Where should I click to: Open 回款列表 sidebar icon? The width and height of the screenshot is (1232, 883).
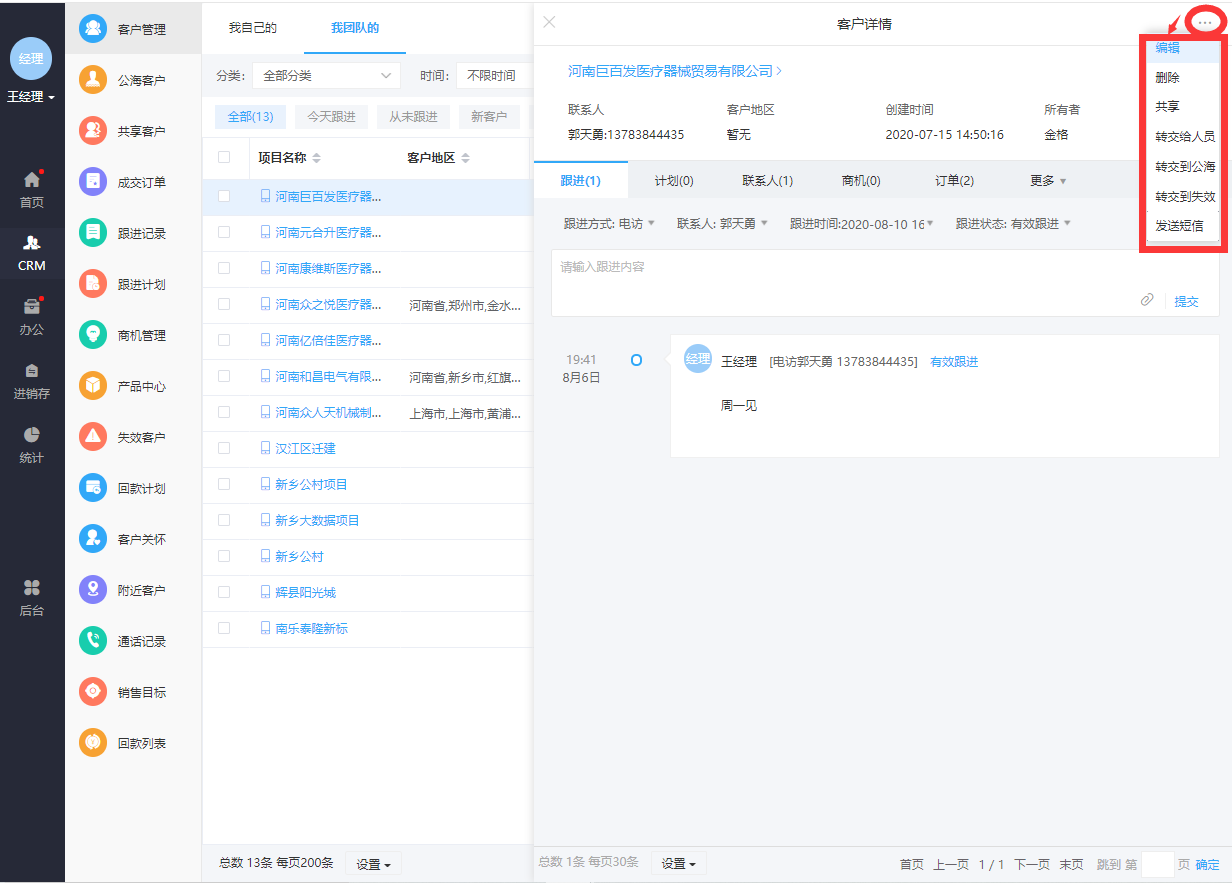tap(93, 743)
